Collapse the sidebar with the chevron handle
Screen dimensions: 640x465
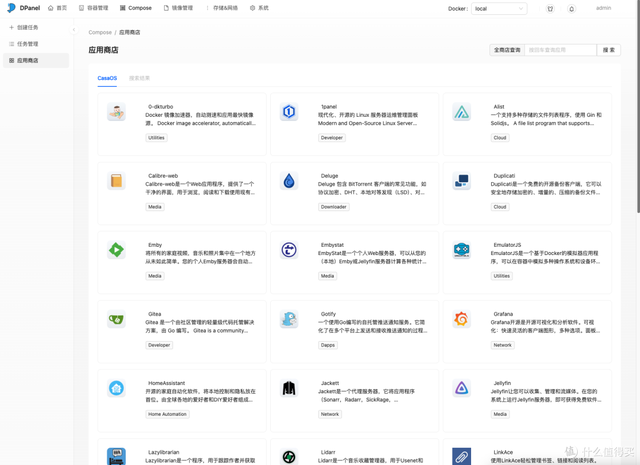click(74, 29)
